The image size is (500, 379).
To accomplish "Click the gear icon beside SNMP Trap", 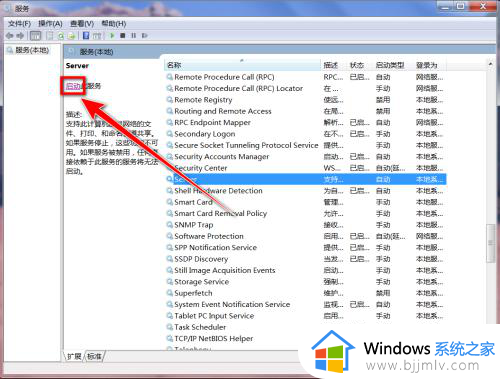I will click(x=170, y=225).
